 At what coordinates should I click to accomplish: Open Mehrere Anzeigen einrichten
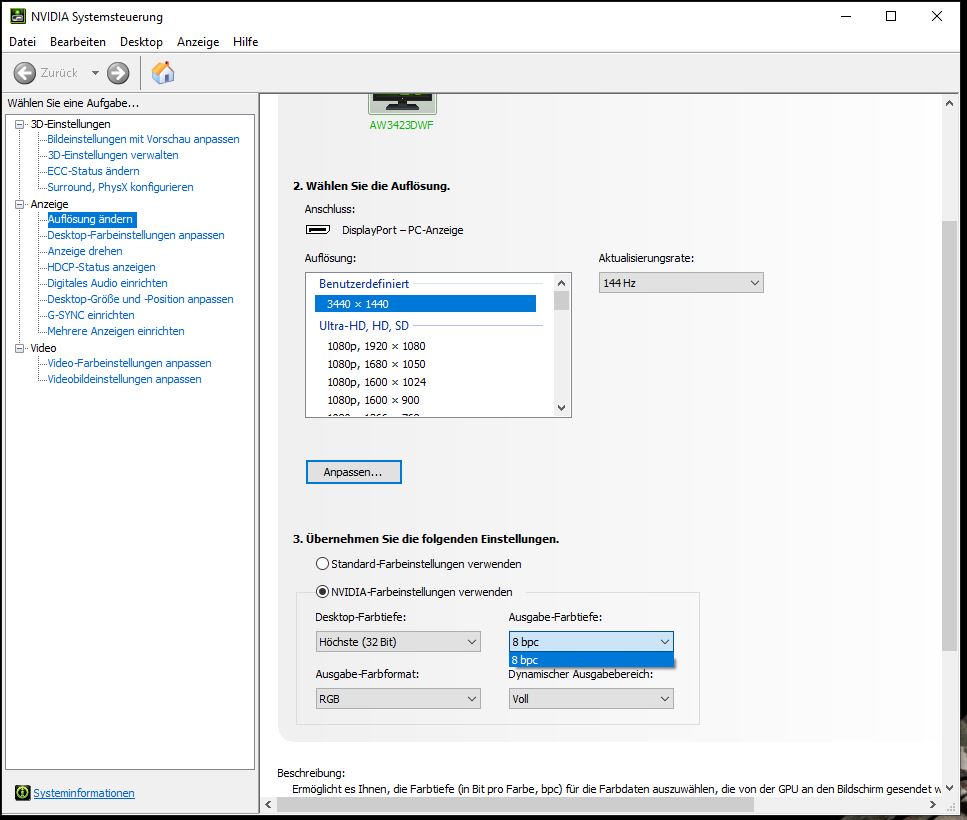point(116,332)
